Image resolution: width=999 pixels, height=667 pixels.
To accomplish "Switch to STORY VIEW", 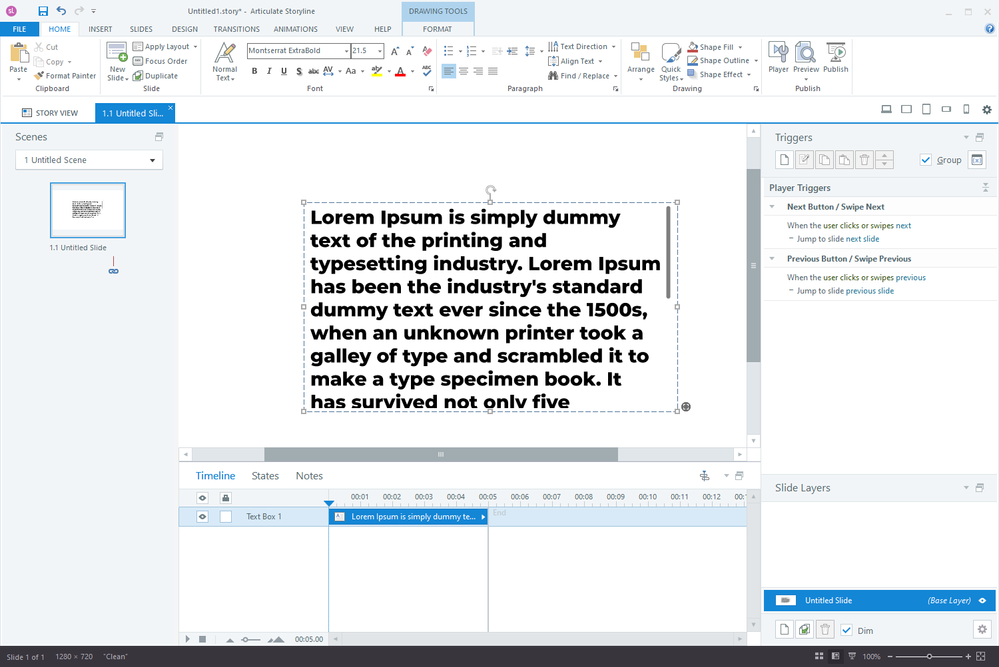I will (x=50, y=113).
